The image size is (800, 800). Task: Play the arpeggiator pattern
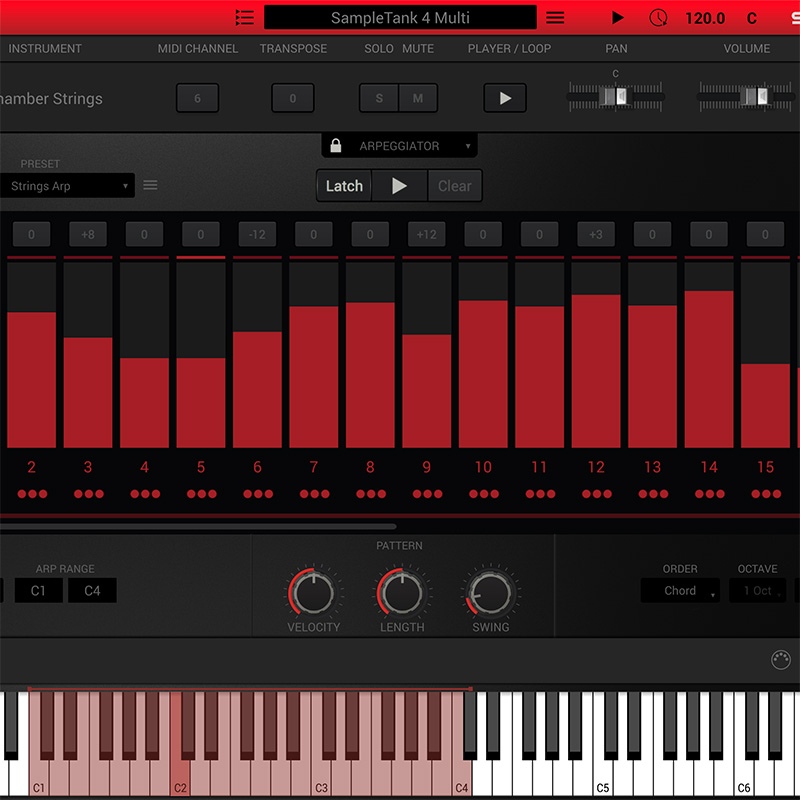pos(399,186)
